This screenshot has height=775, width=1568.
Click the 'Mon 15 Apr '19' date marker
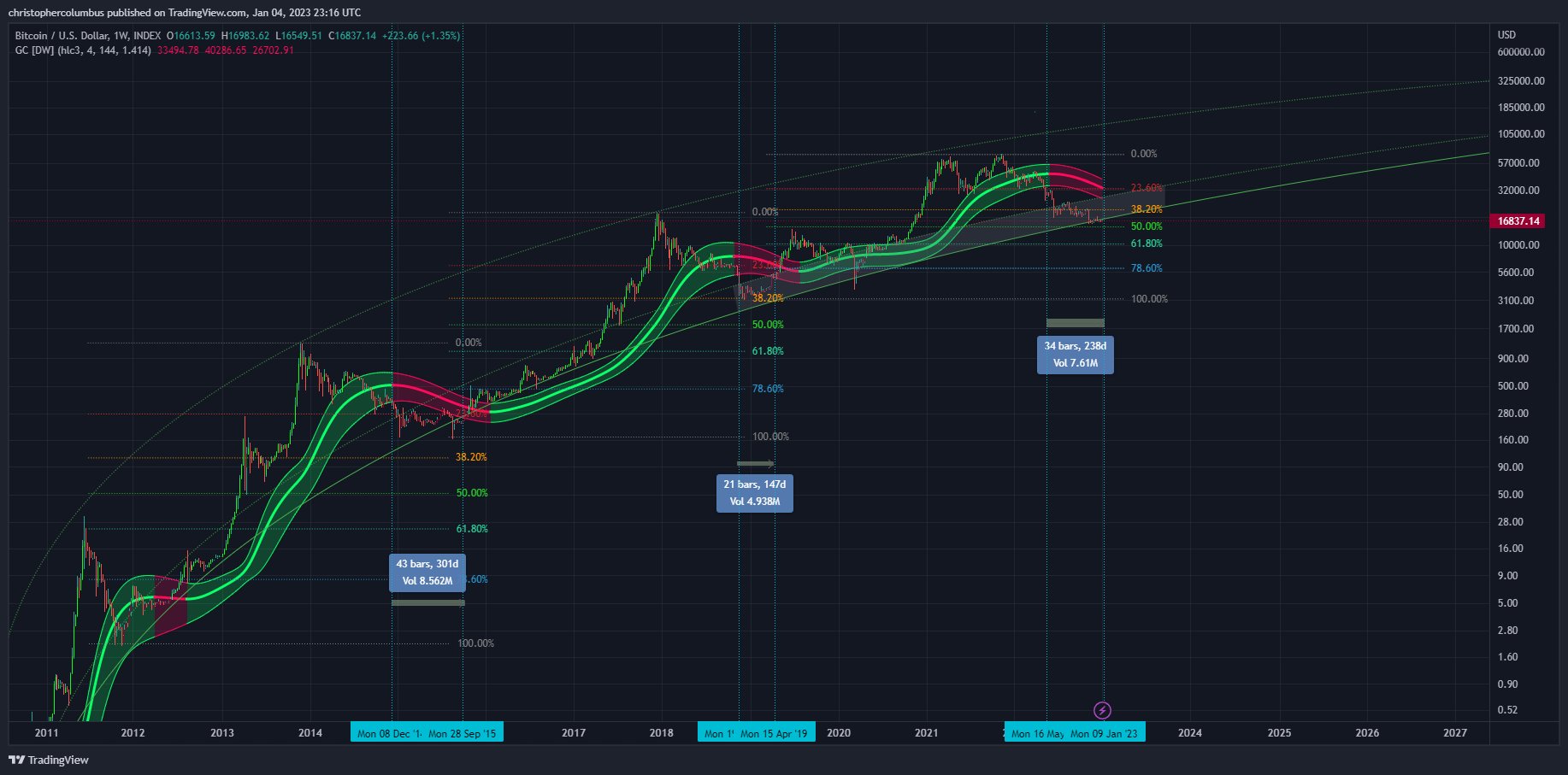(x=775, y=733)
